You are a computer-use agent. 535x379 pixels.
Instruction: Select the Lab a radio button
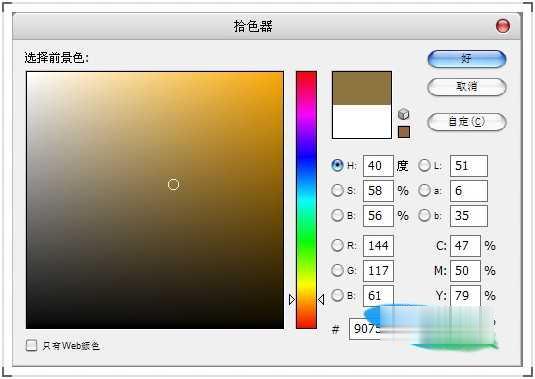point(424,190)
